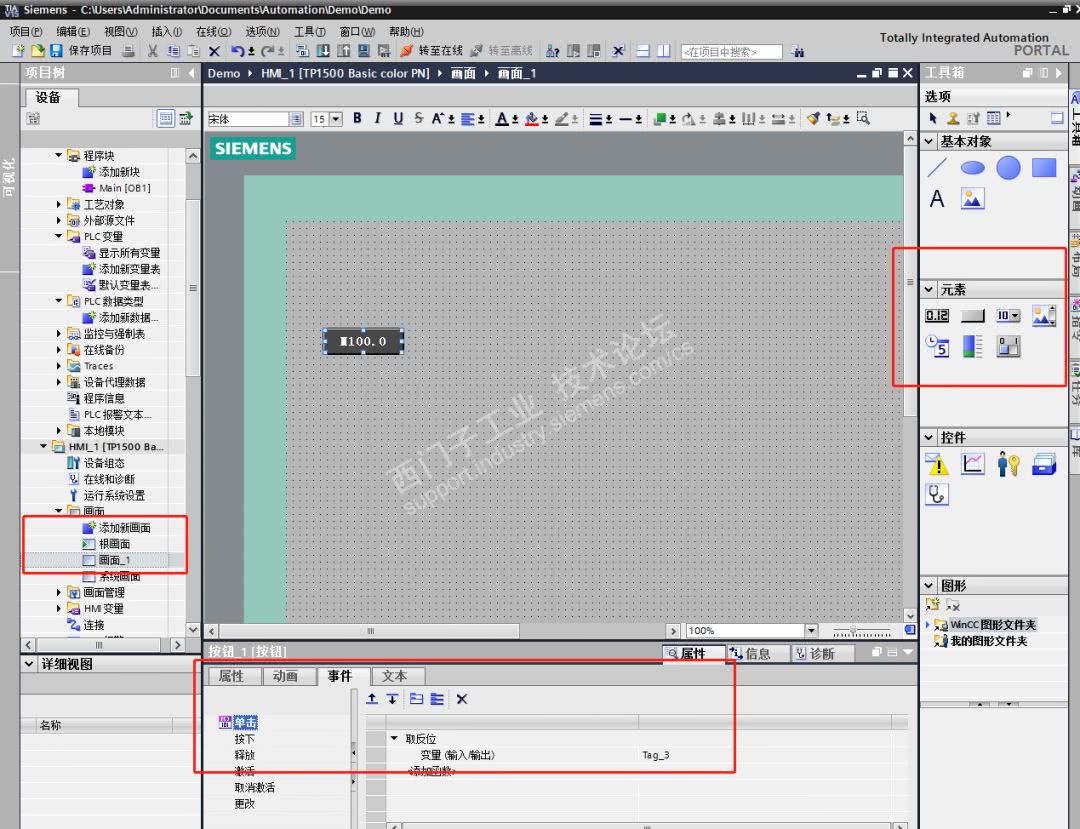Select the Date/time field element
The height and width of the screenshot is (829, 1080).
937,346
